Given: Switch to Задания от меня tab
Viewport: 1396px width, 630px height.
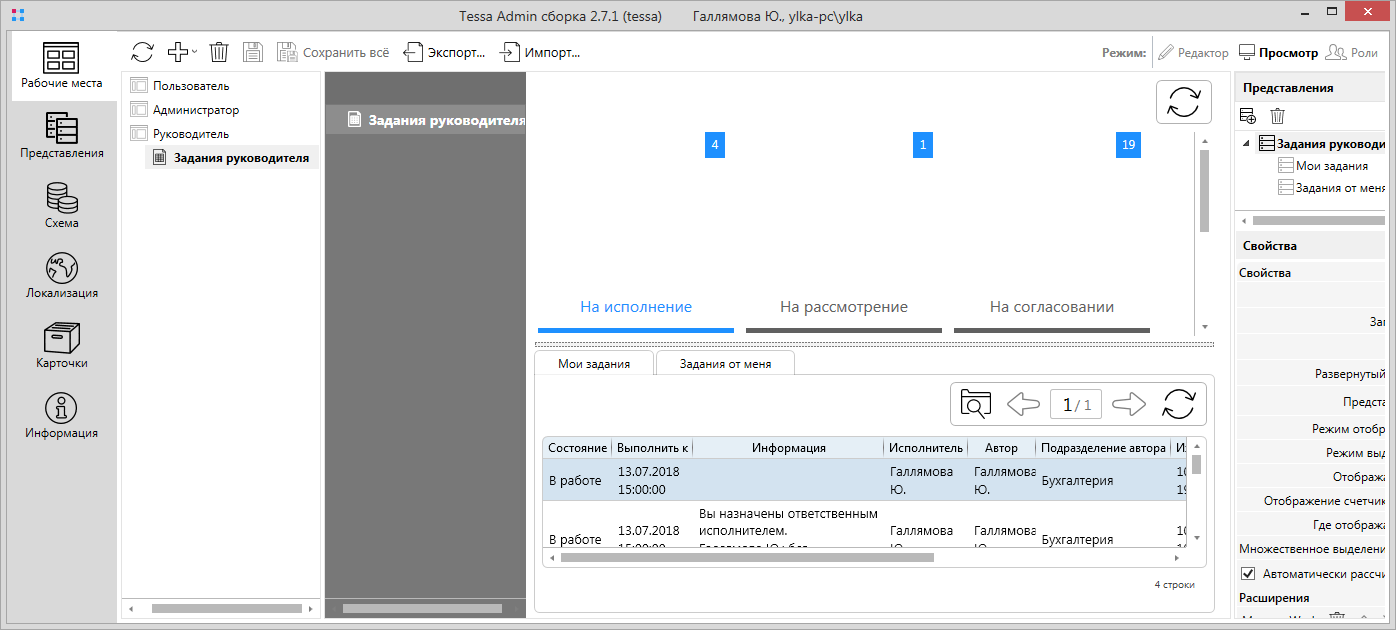Looking at the screenshot, I should tap(725, 363).
